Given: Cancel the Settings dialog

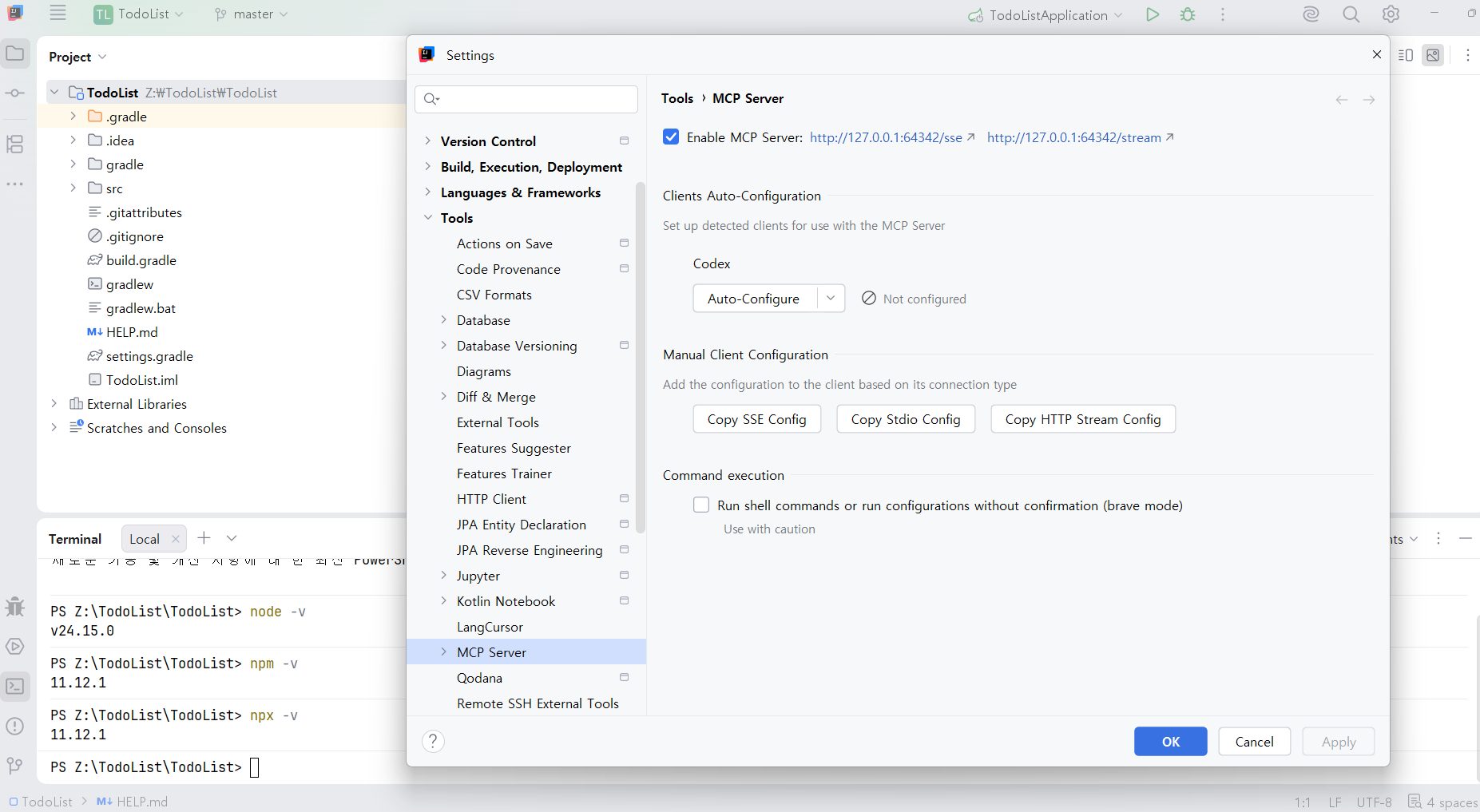Looking at the screenshot, I should pos(1255,742).
